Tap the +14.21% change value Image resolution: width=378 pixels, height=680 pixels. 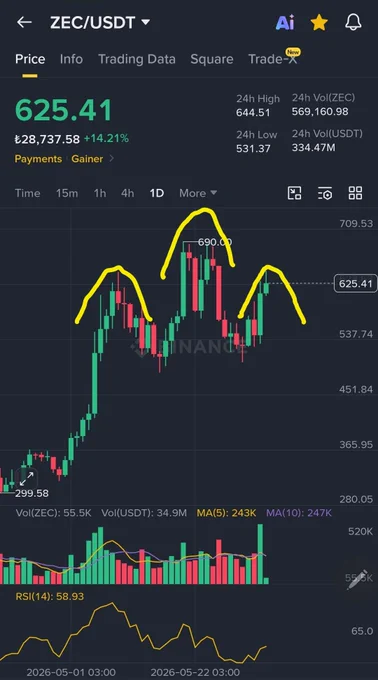pos(106,138)
